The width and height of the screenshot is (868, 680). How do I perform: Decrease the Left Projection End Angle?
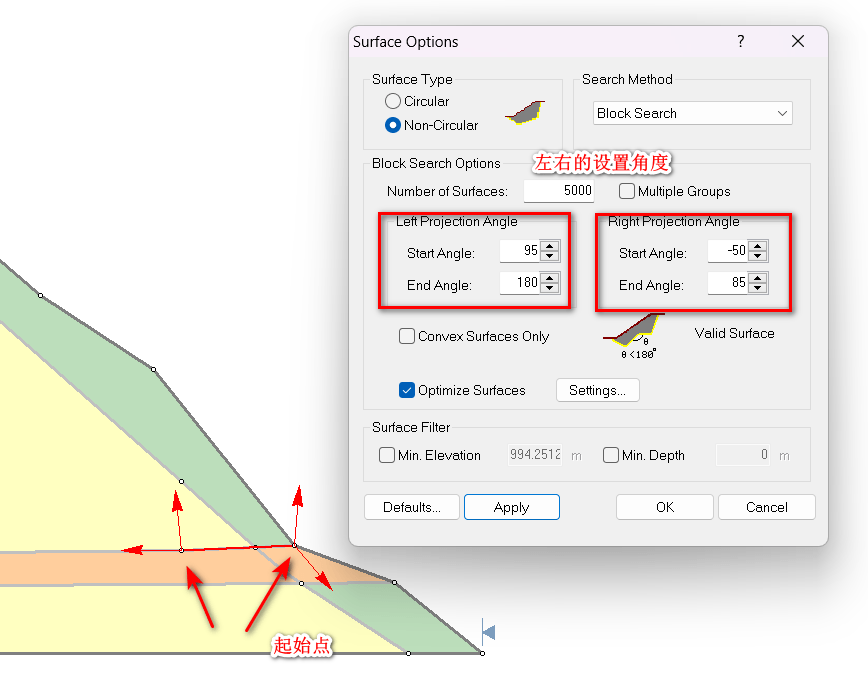549,289
